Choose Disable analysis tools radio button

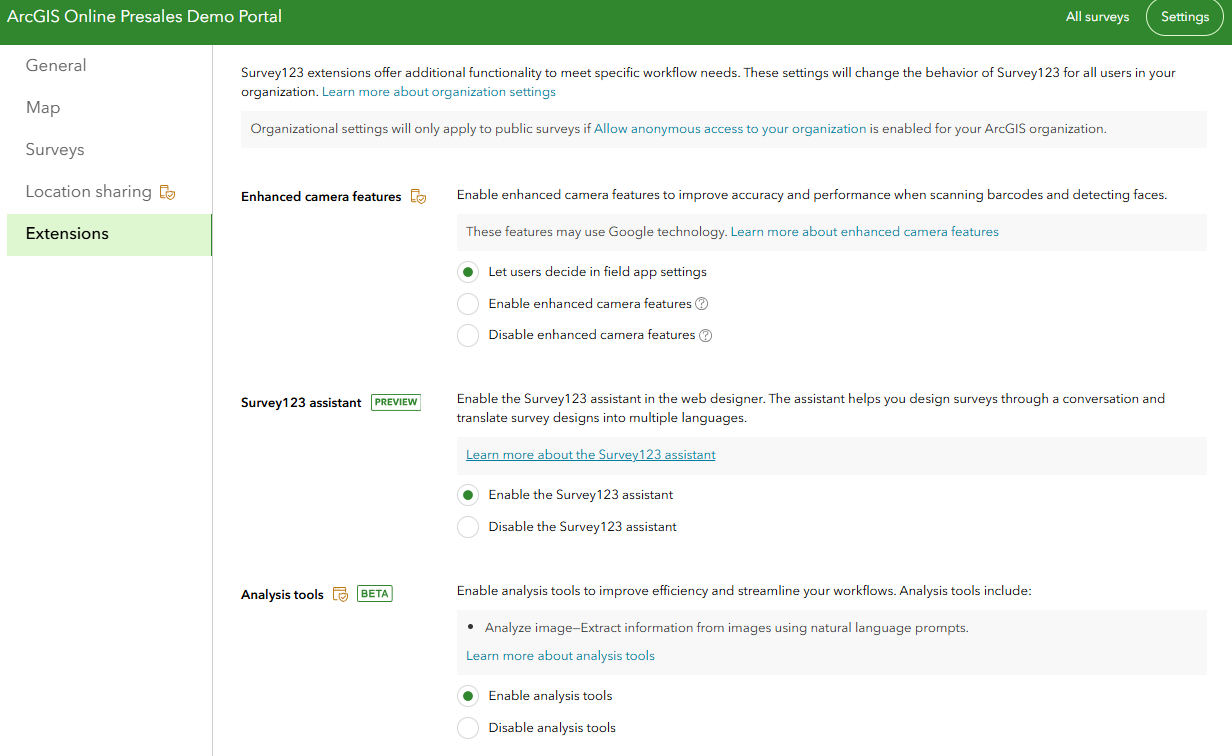coord(467,728)
